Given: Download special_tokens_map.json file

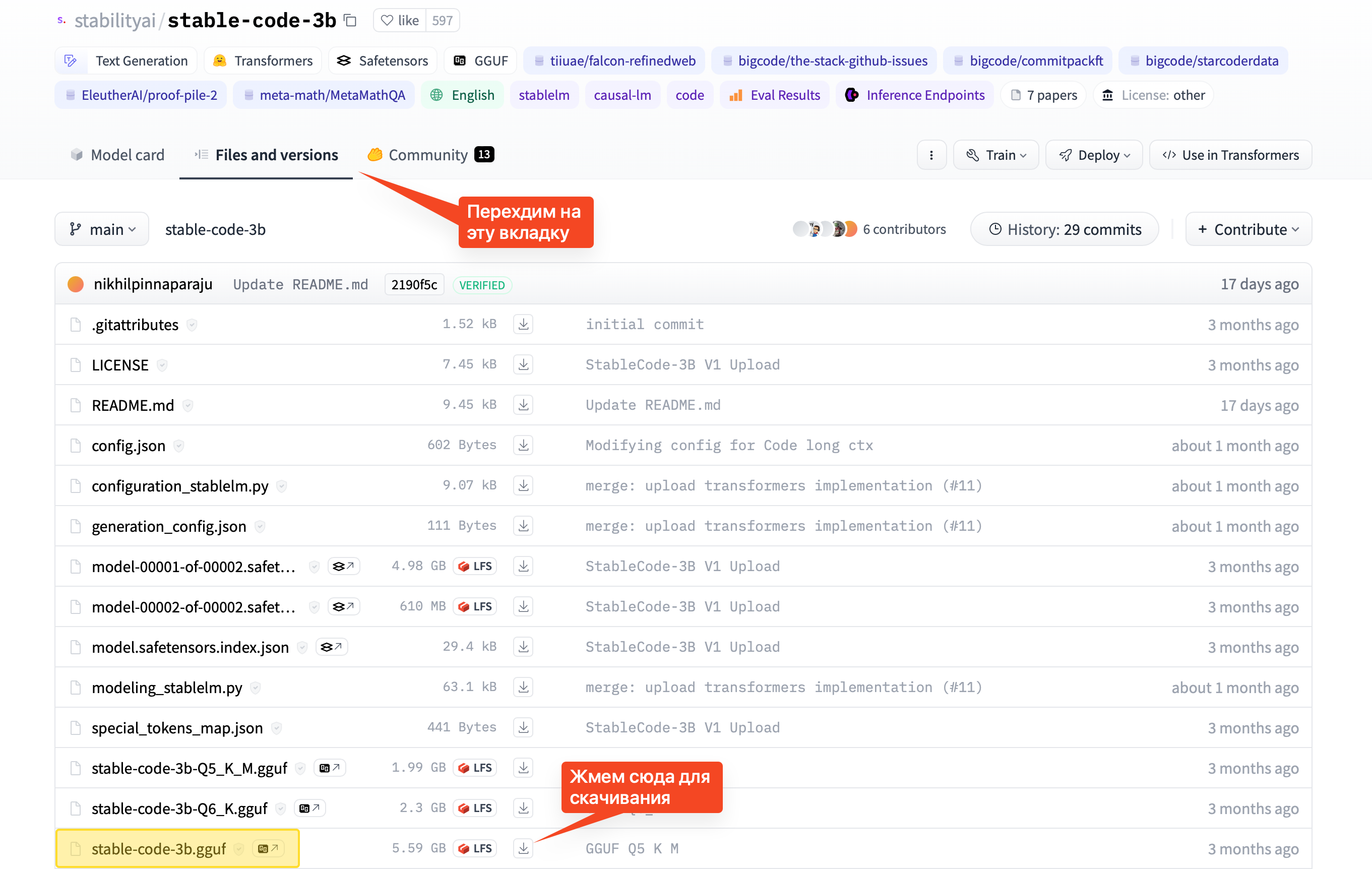Looking at the screenshot, I should (x=523, y=728).
